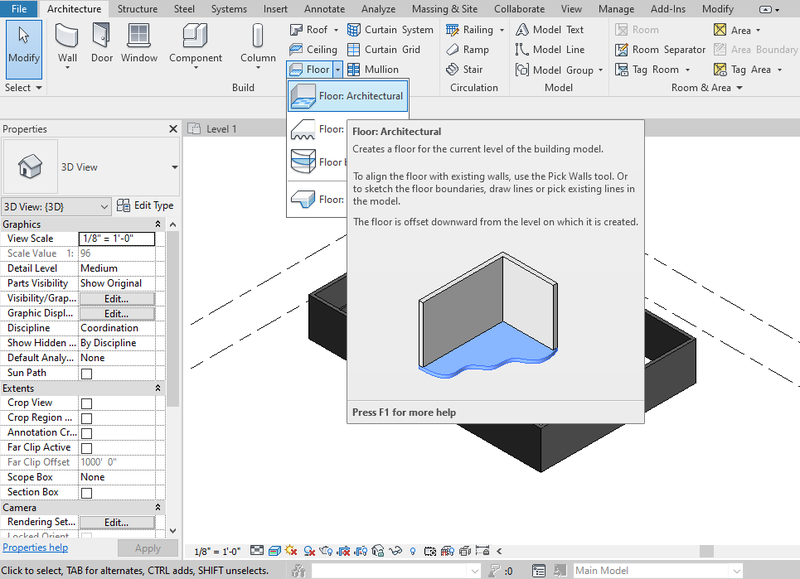Collapse the Camera properties section
Screen dimensions: 800x579
coord(158,508)
